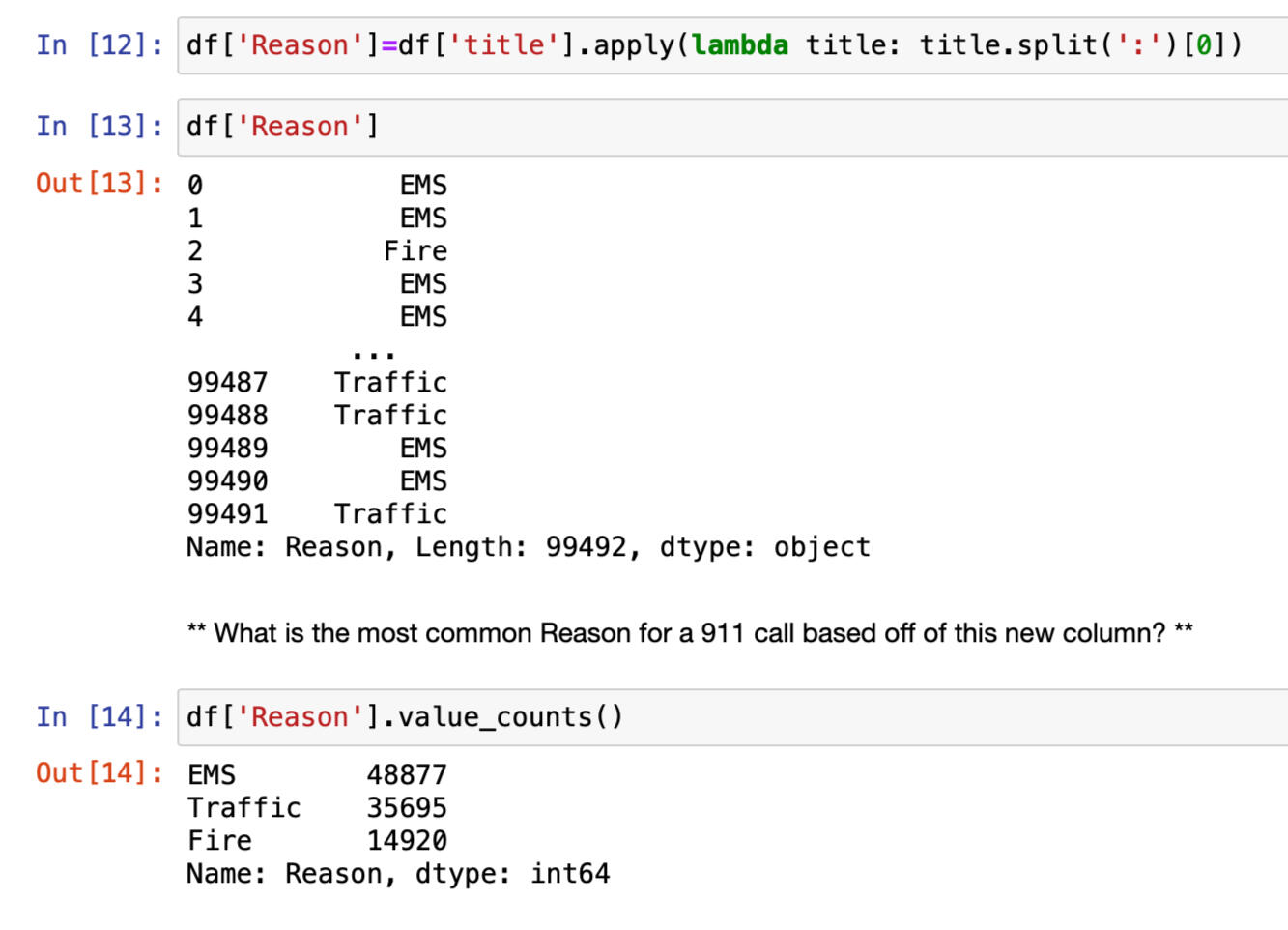Click the lambda keyword in cell 12

[739, 45]
